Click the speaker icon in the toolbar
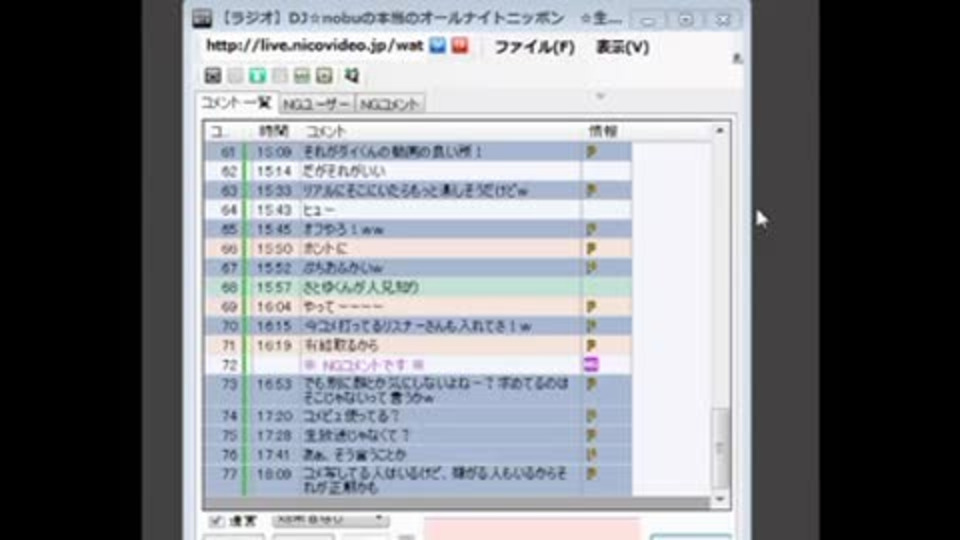Image resolution: width=960 pixels, height=540 pixels. 351,76
